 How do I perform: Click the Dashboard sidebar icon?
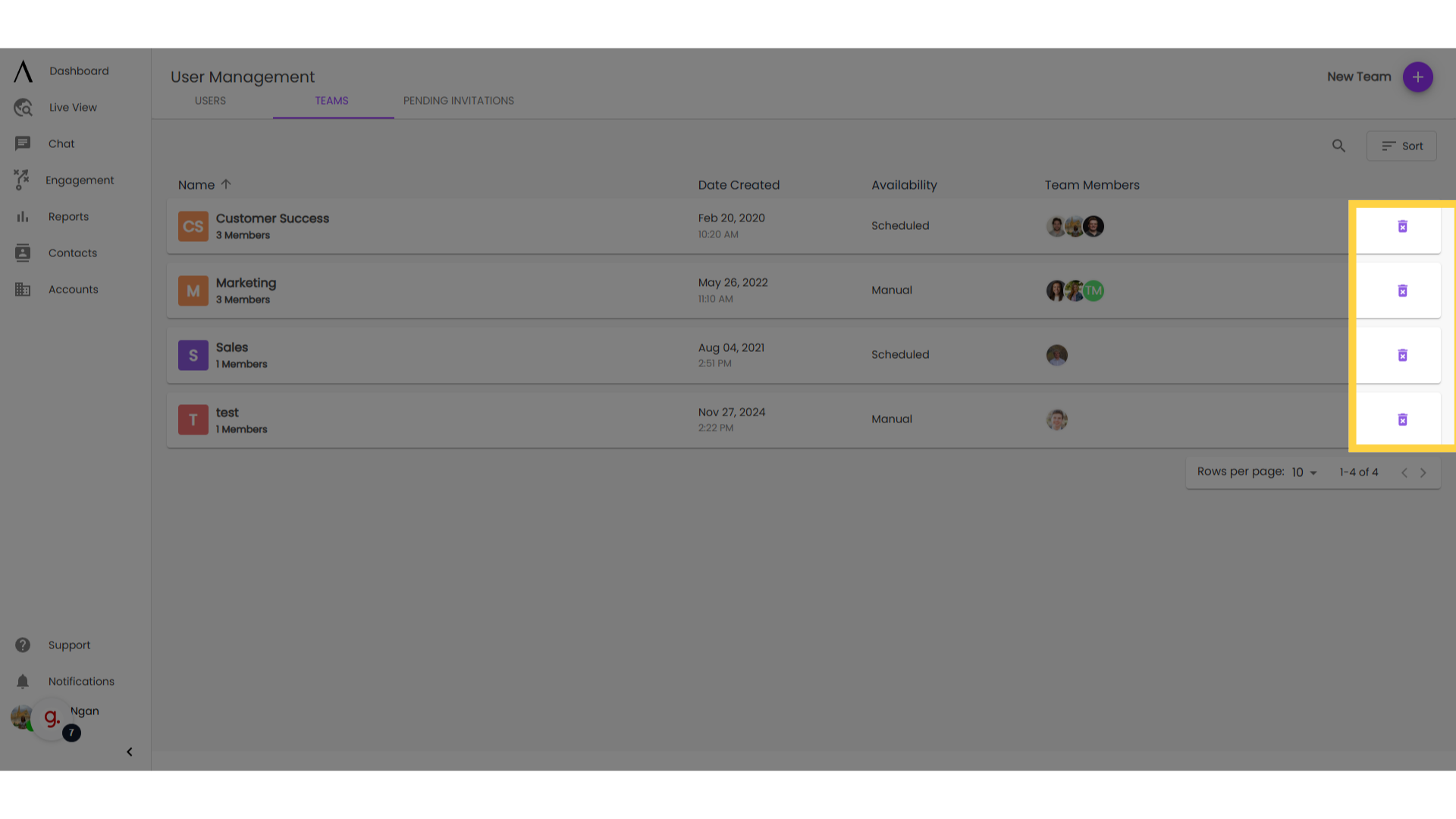click(22, 71)
